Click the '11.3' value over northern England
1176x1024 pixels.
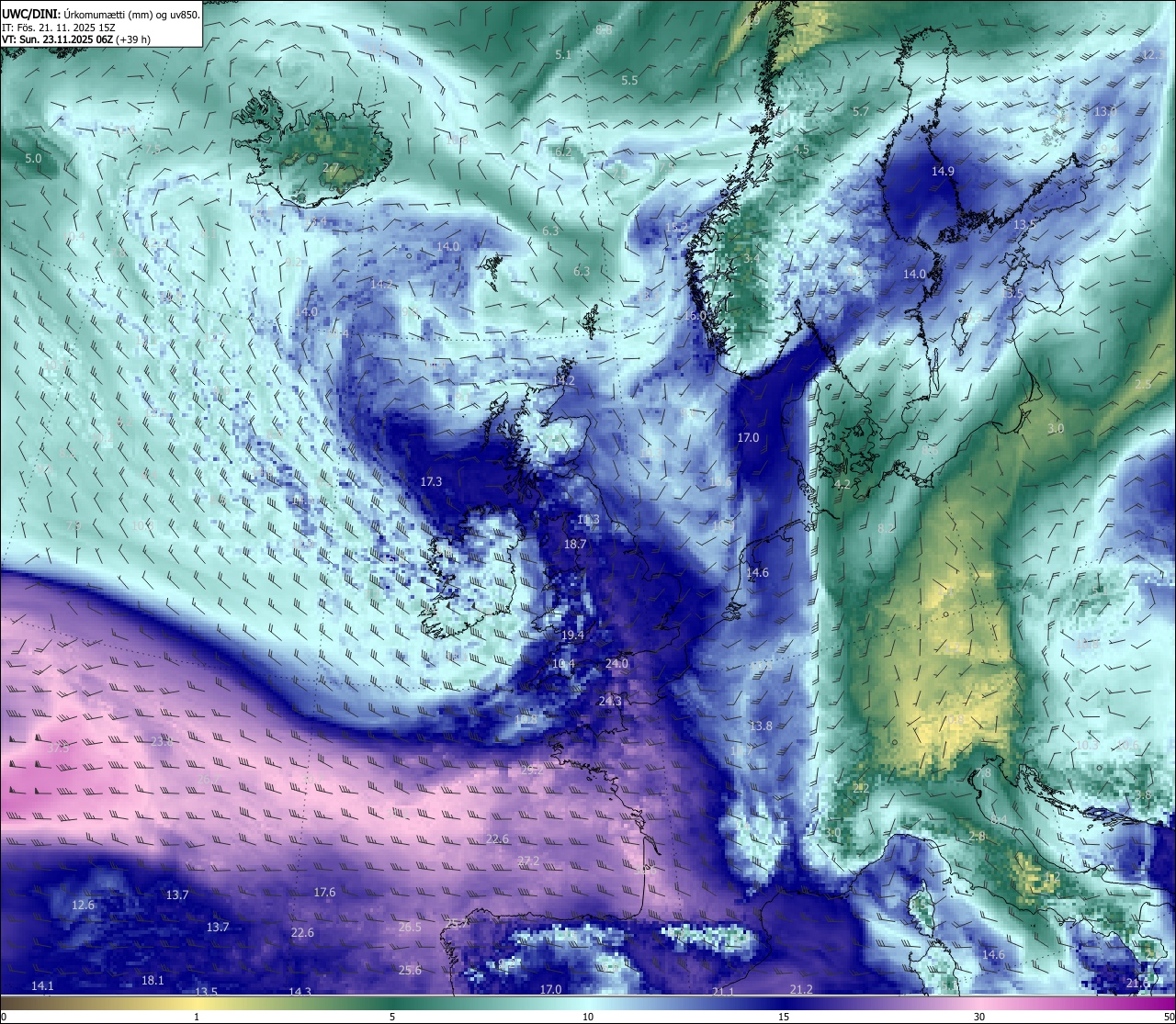pos(588,520)
